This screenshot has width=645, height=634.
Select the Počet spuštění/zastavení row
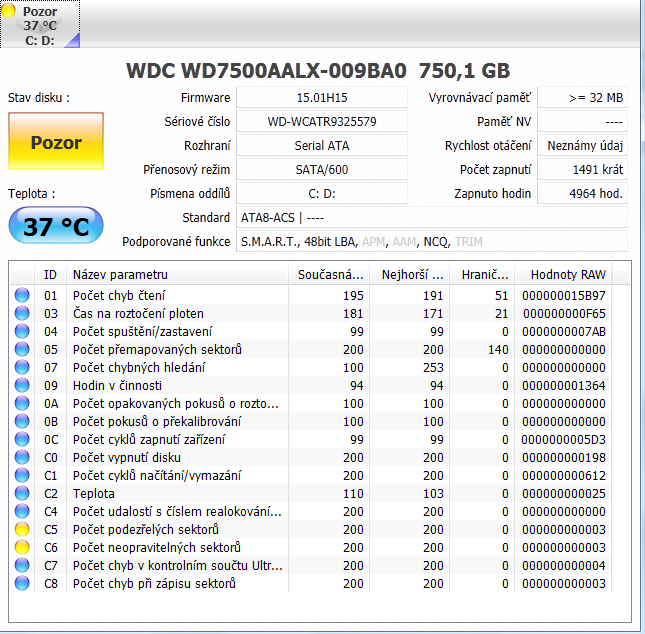point(311,331)
